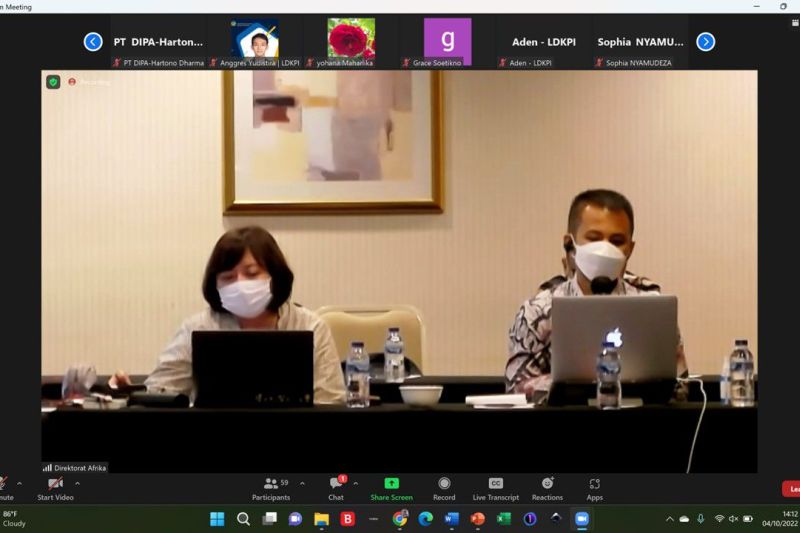The width and height of the screenshot is (800, 533).
Task: Switch to PowerPoint on taskbar
Action: 478,519
